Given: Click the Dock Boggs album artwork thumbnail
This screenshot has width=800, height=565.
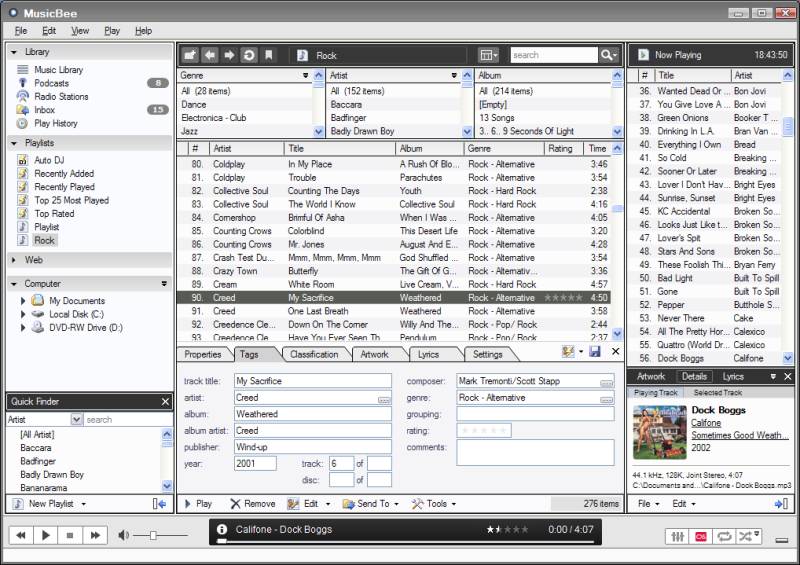Looking at the screenshot, I should [660, 432].
